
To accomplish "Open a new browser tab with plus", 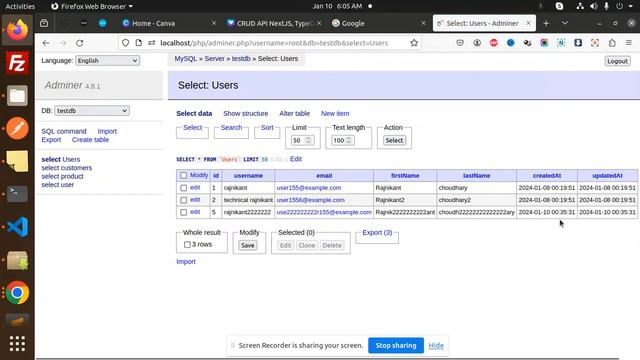I will click(546, 23).
